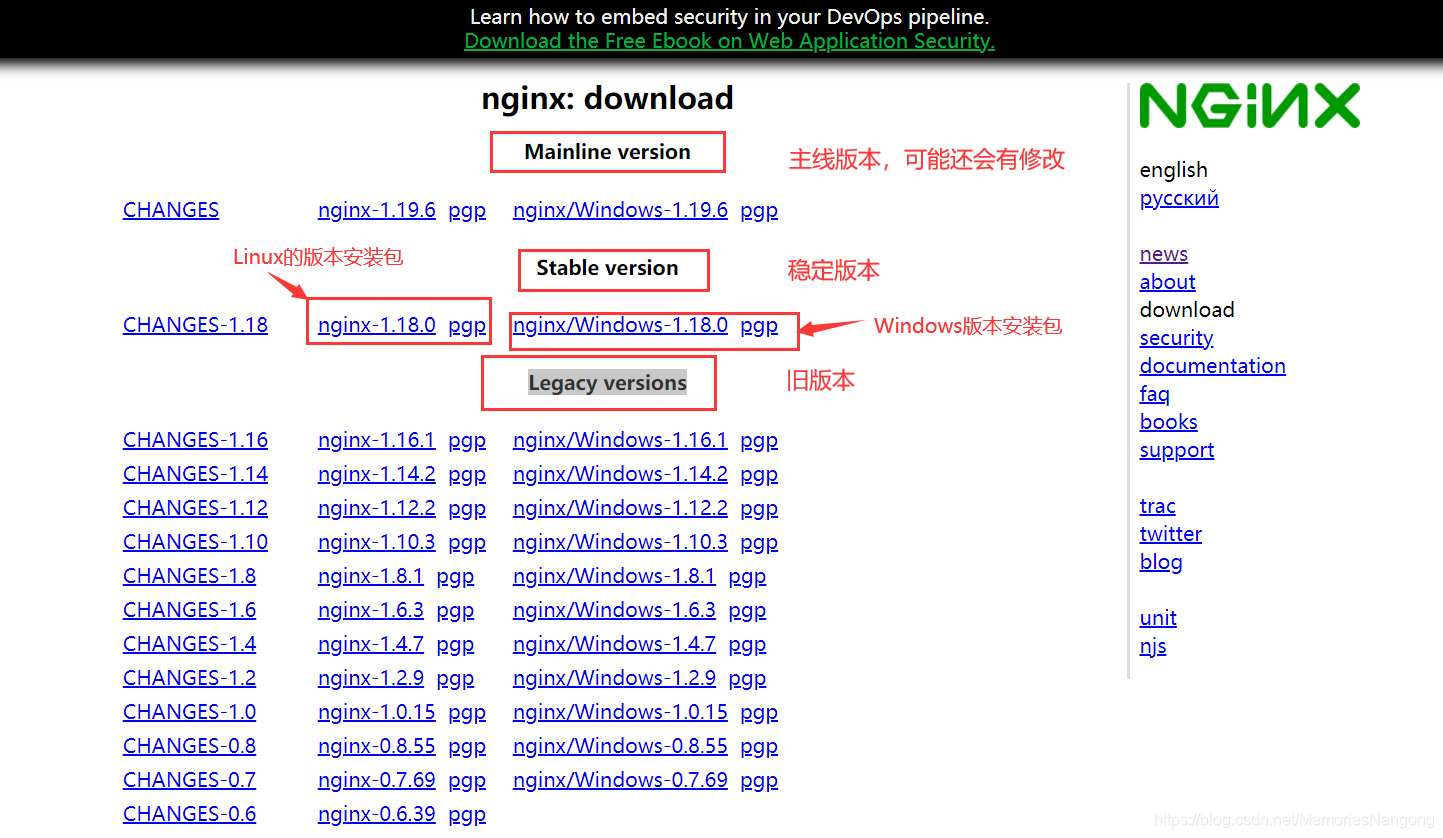This screenshot has width=1443, height=838.
Task: Open the mainline CHANGES link
Action: [x=171, y=210]
